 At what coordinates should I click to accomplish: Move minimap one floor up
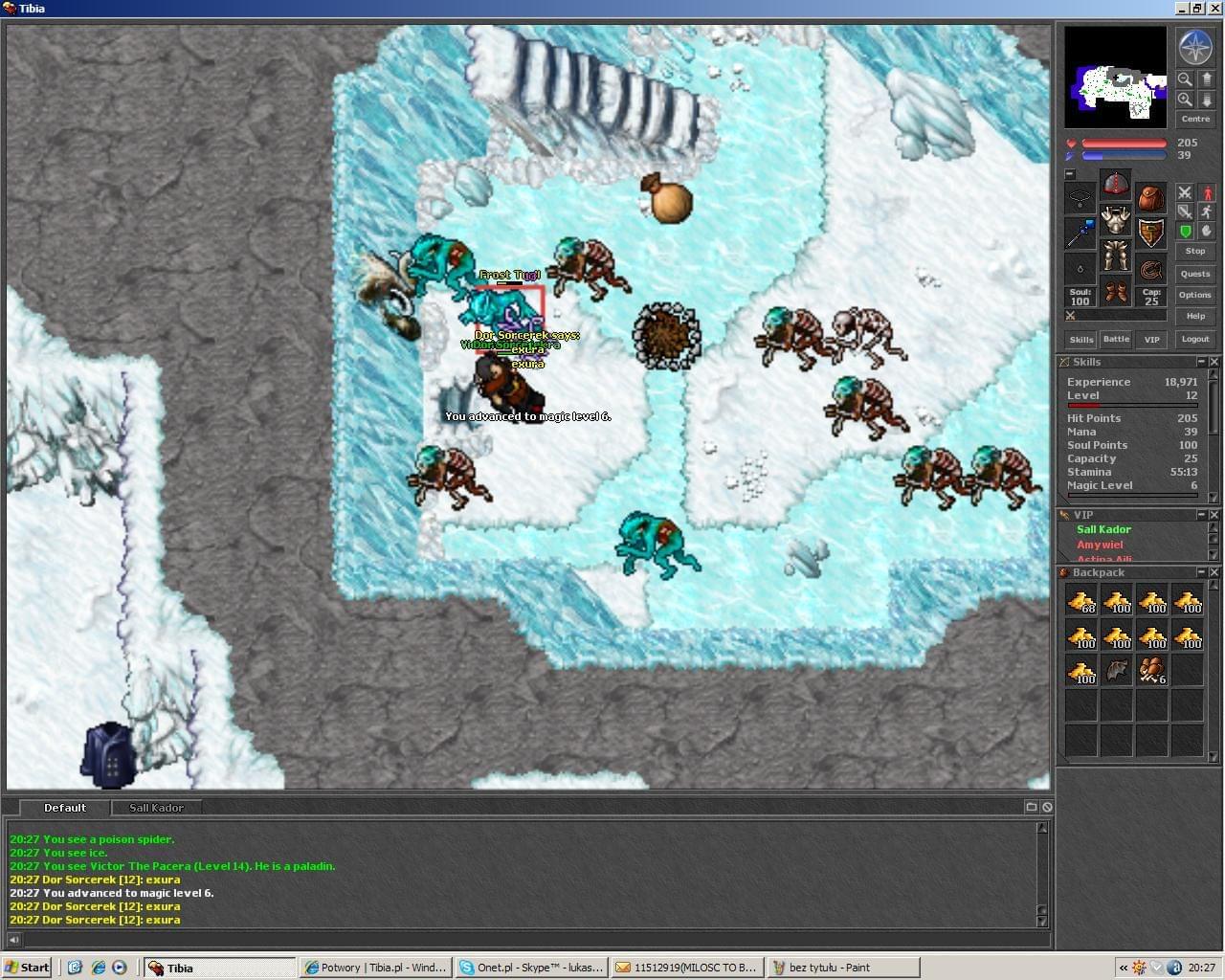(1206, 79)
